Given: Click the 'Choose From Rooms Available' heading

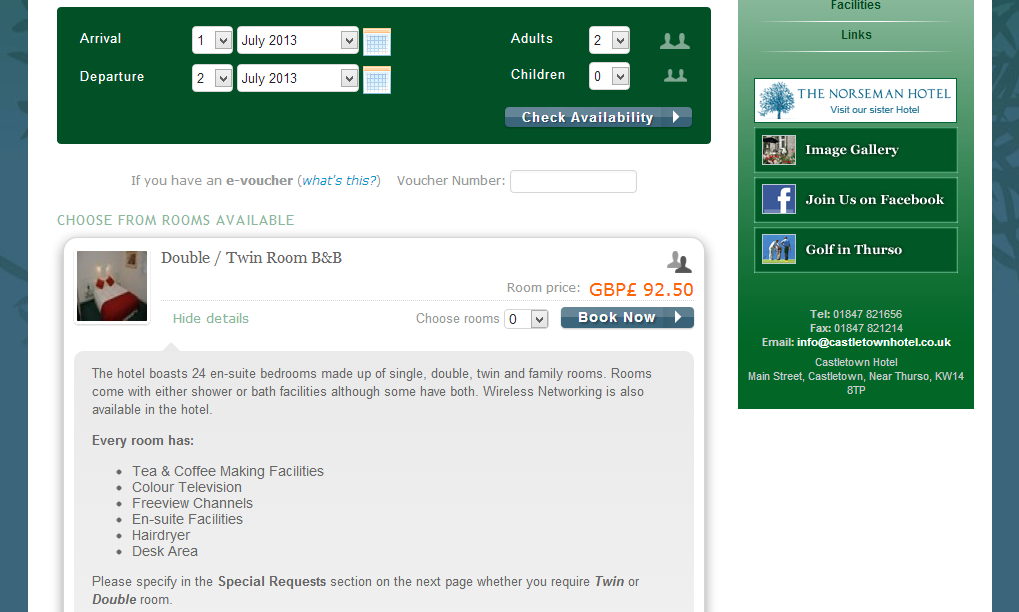Looking at the screenshot, I should (175, 220).
